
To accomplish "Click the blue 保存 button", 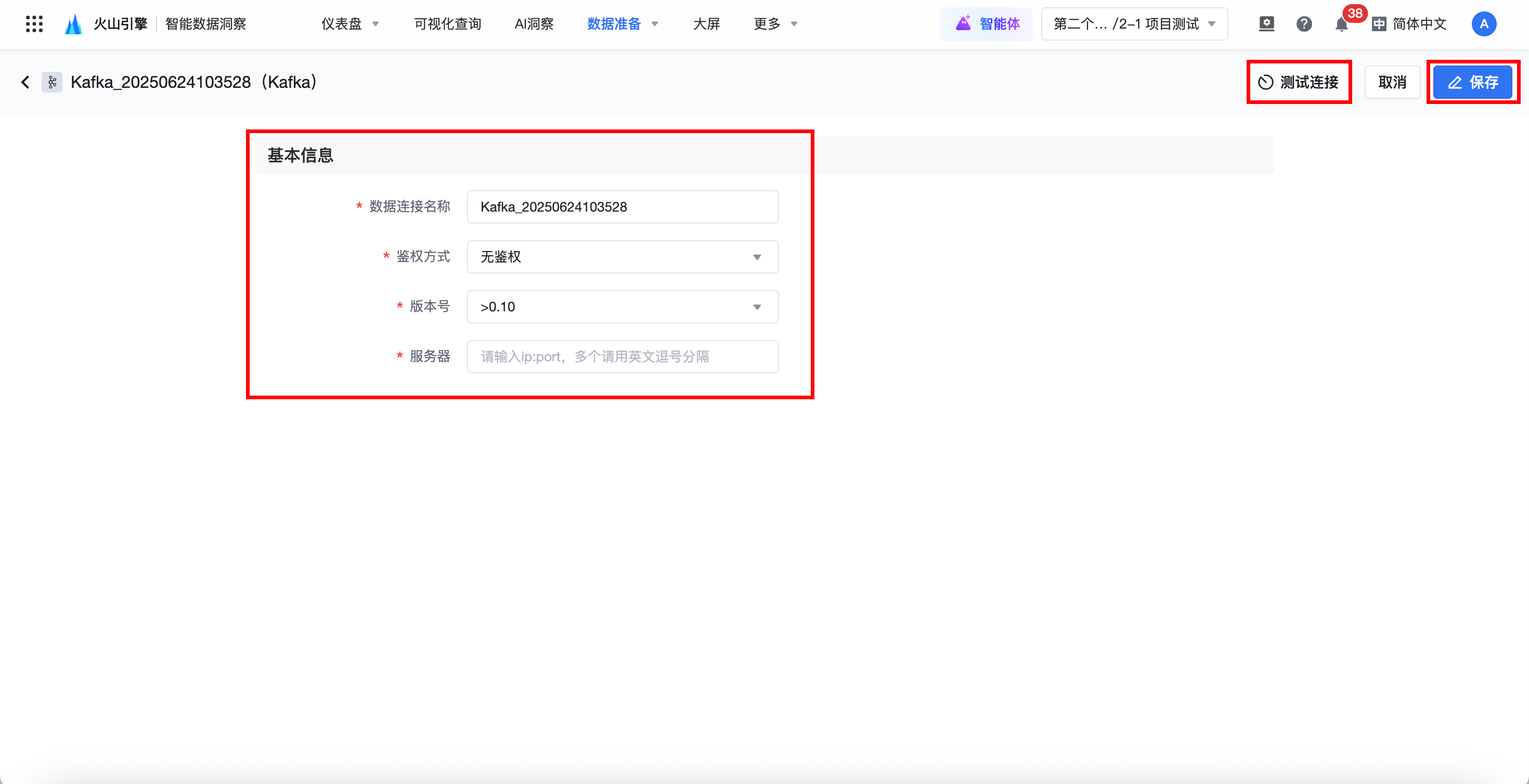I will pos(1473,82).
